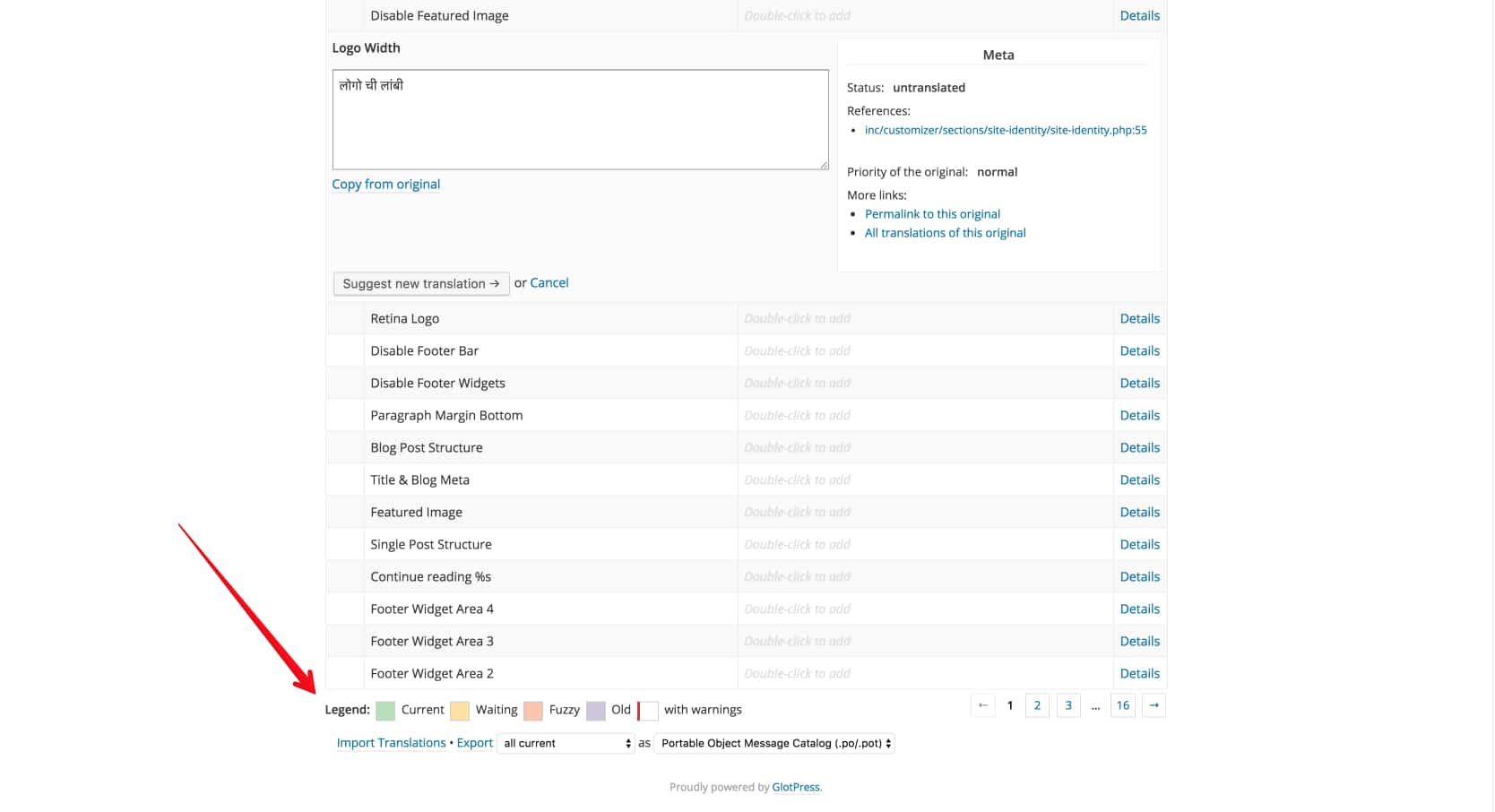Open Details for Retina Logo
Image resolution: width=1495 pixels, height=812 pixels.
(x=1139, y=318)
